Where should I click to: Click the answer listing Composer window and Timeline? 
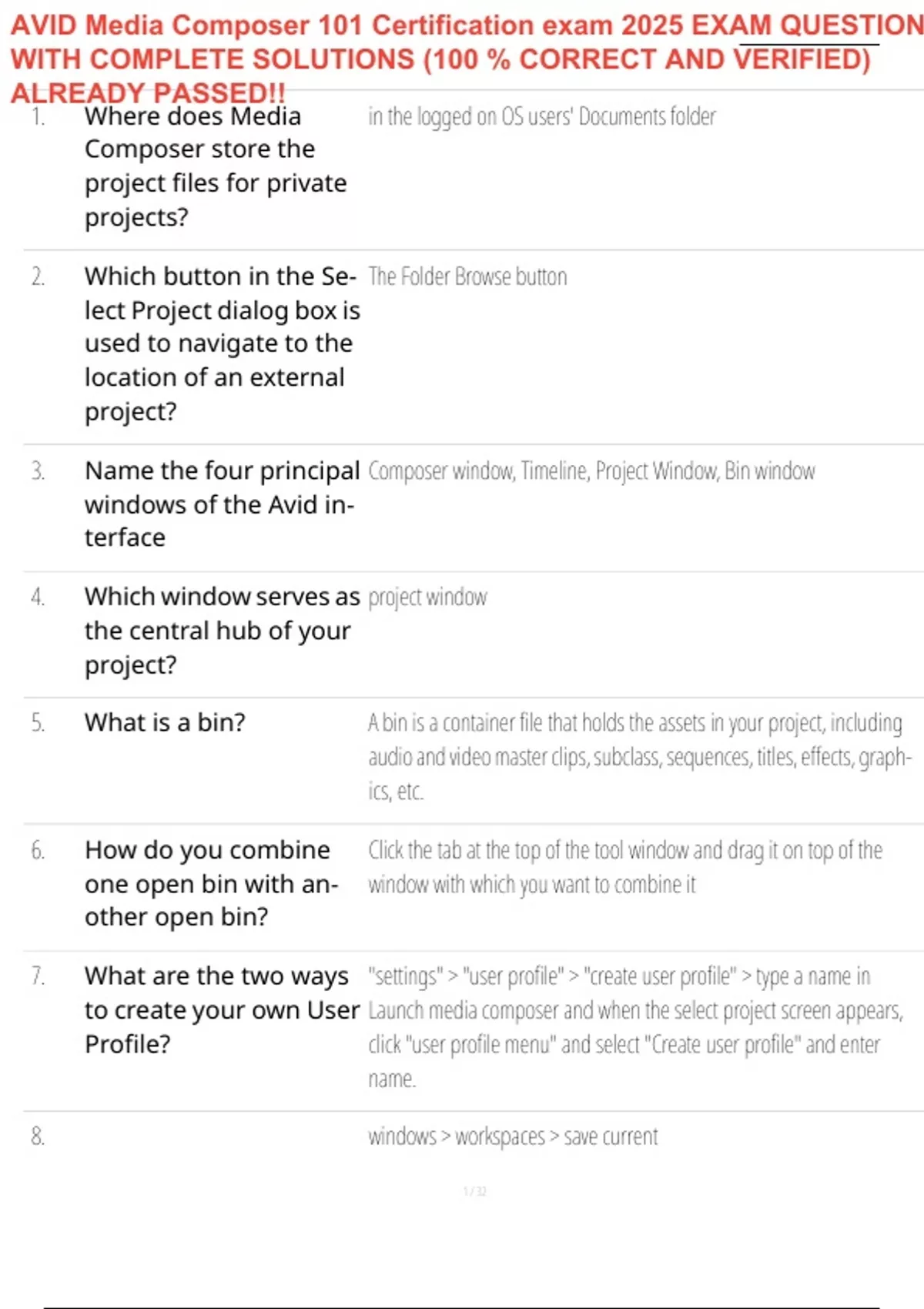tap(591, 471)
